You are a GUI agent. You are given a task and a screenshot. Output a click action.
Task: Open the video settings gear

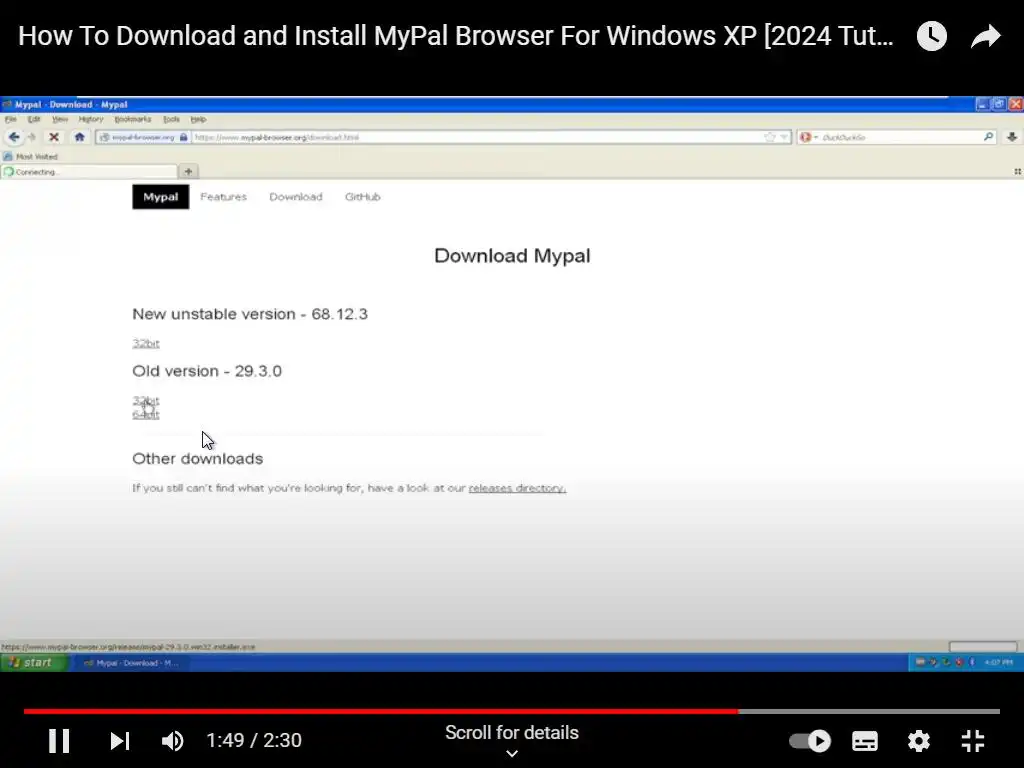[x=918, y=741]
